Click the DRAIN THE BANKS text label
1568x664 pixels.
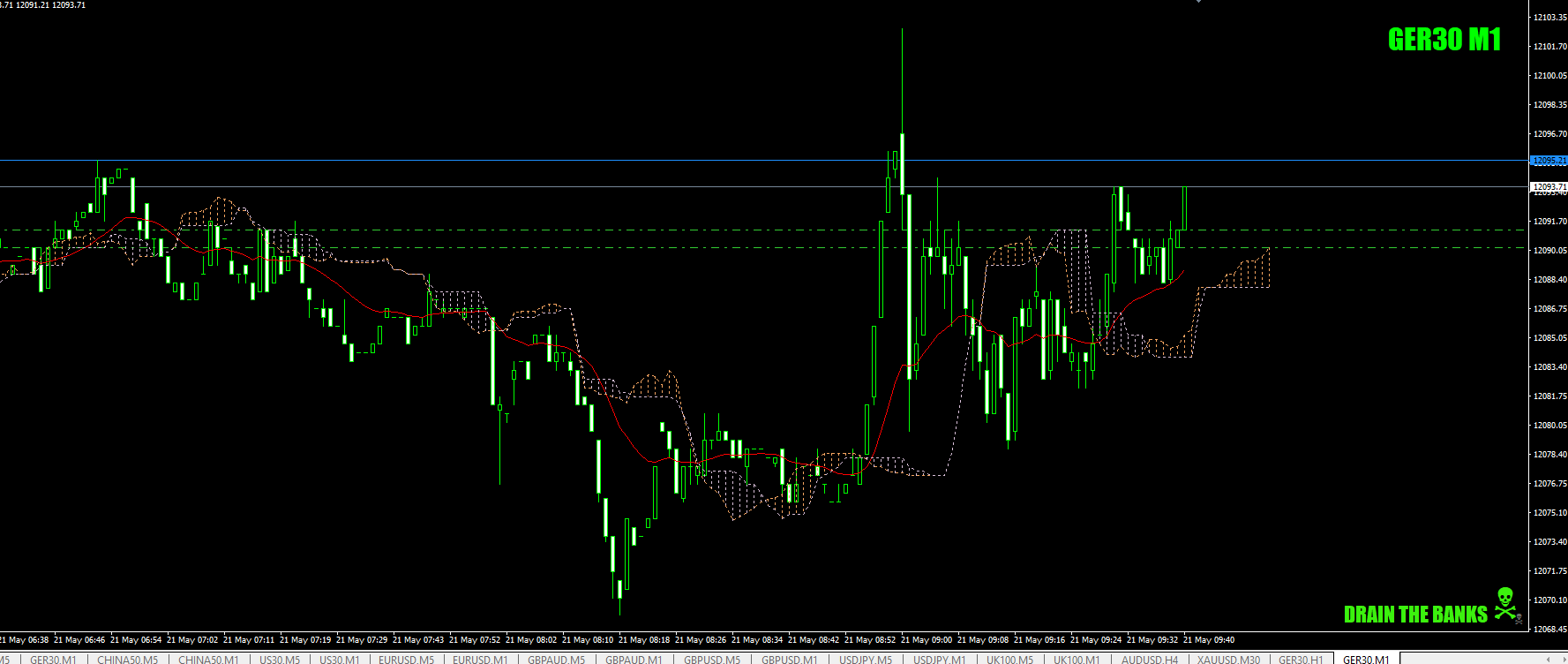1415,615
